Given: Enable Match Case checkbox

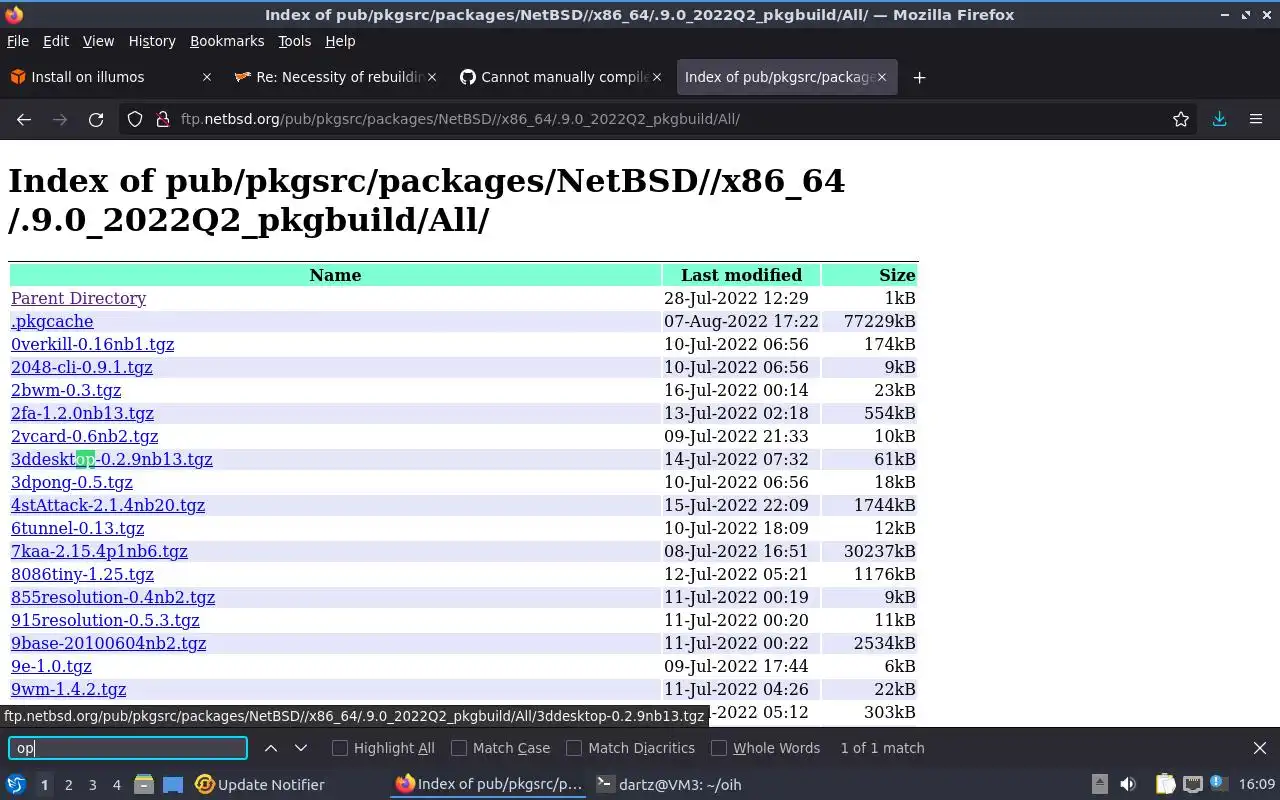Looking at the screenshot, I should pyautogui.click(x=459, y=748).
